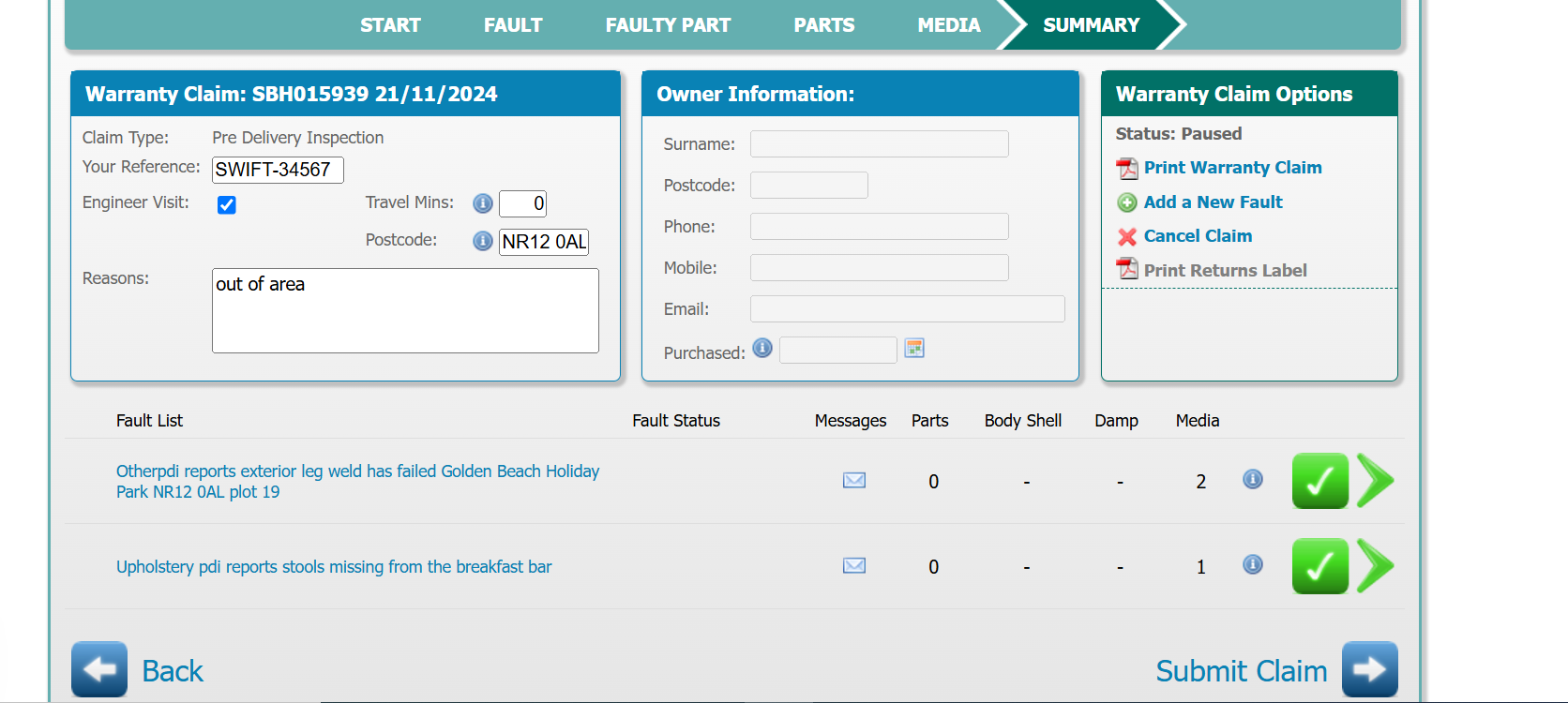1568x703 pixels.
Task: Open messages envelope for Upholstery stools fault
Action: pos(854,565)
